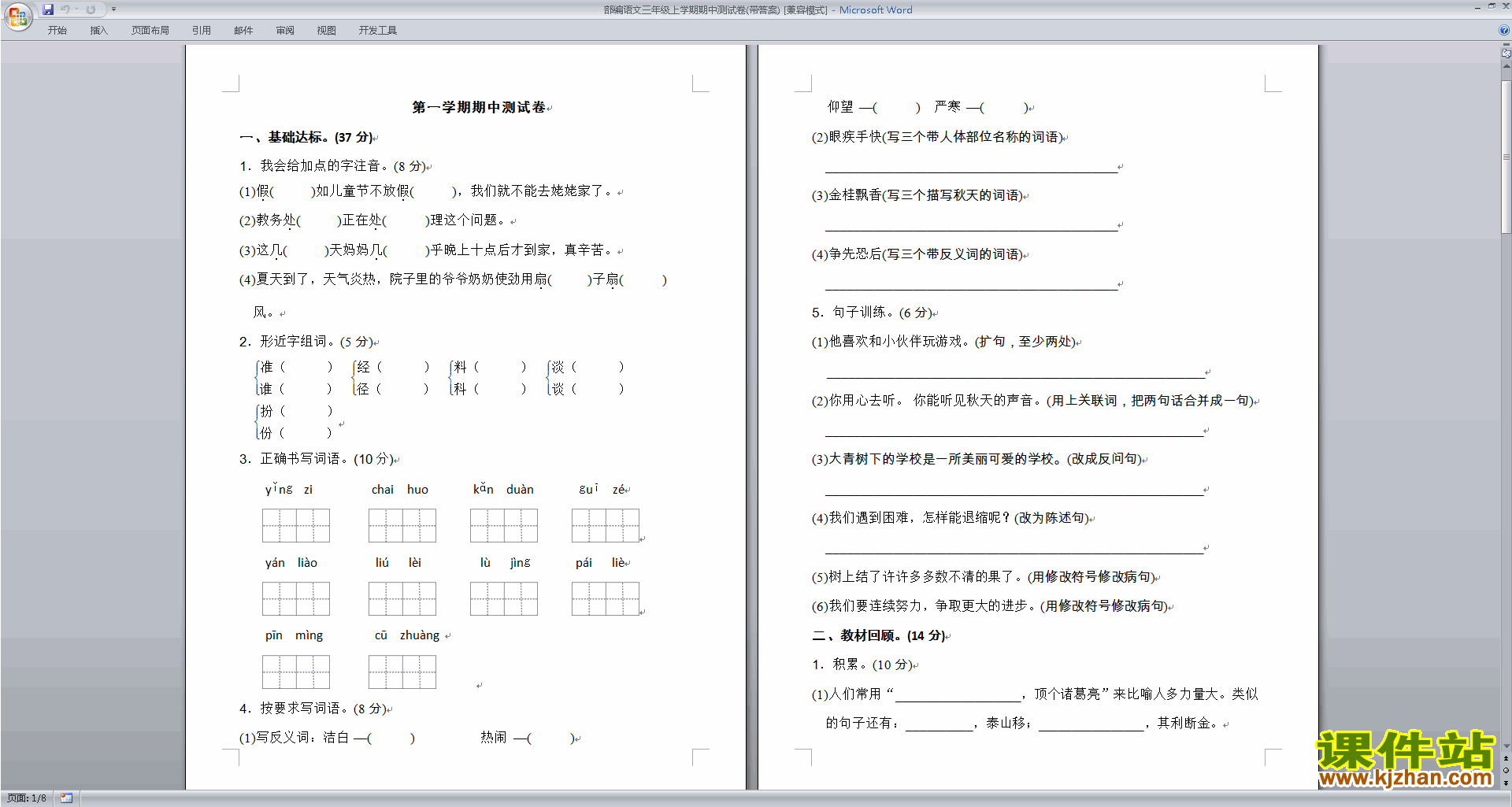Click sentence (1)他喜欢和小伙伴玩游戏
Image resolution: width=1512 pixels, height=807 pixels.
(x=891, y=342)
